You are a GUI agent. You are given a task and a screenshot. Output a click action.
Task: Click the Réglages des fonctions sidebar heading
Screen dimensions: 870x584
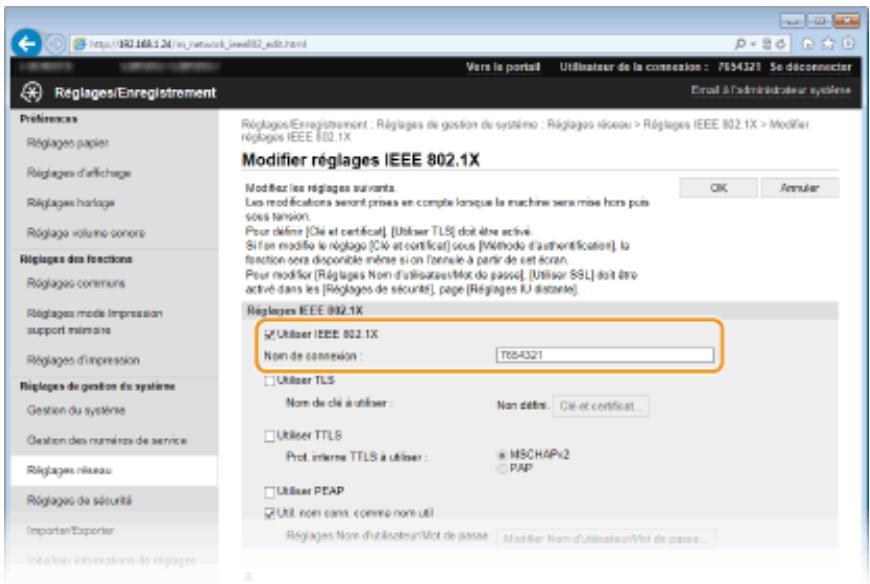pyautogui.click(x=76, y=259)
